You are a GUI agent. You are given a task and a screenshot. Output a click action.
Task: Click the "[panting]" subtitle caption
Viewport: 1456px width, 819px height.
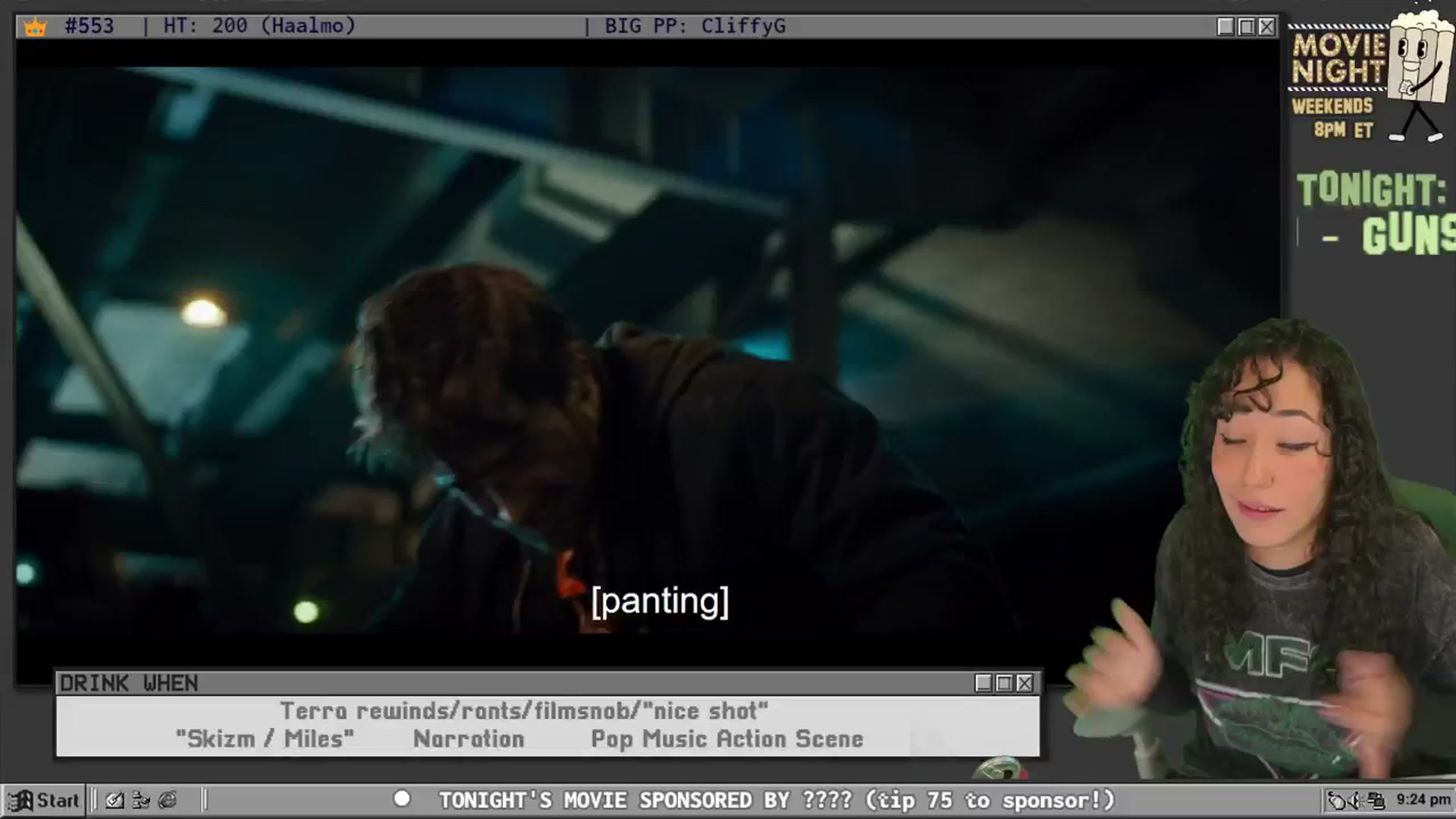(x=660, y=601)
